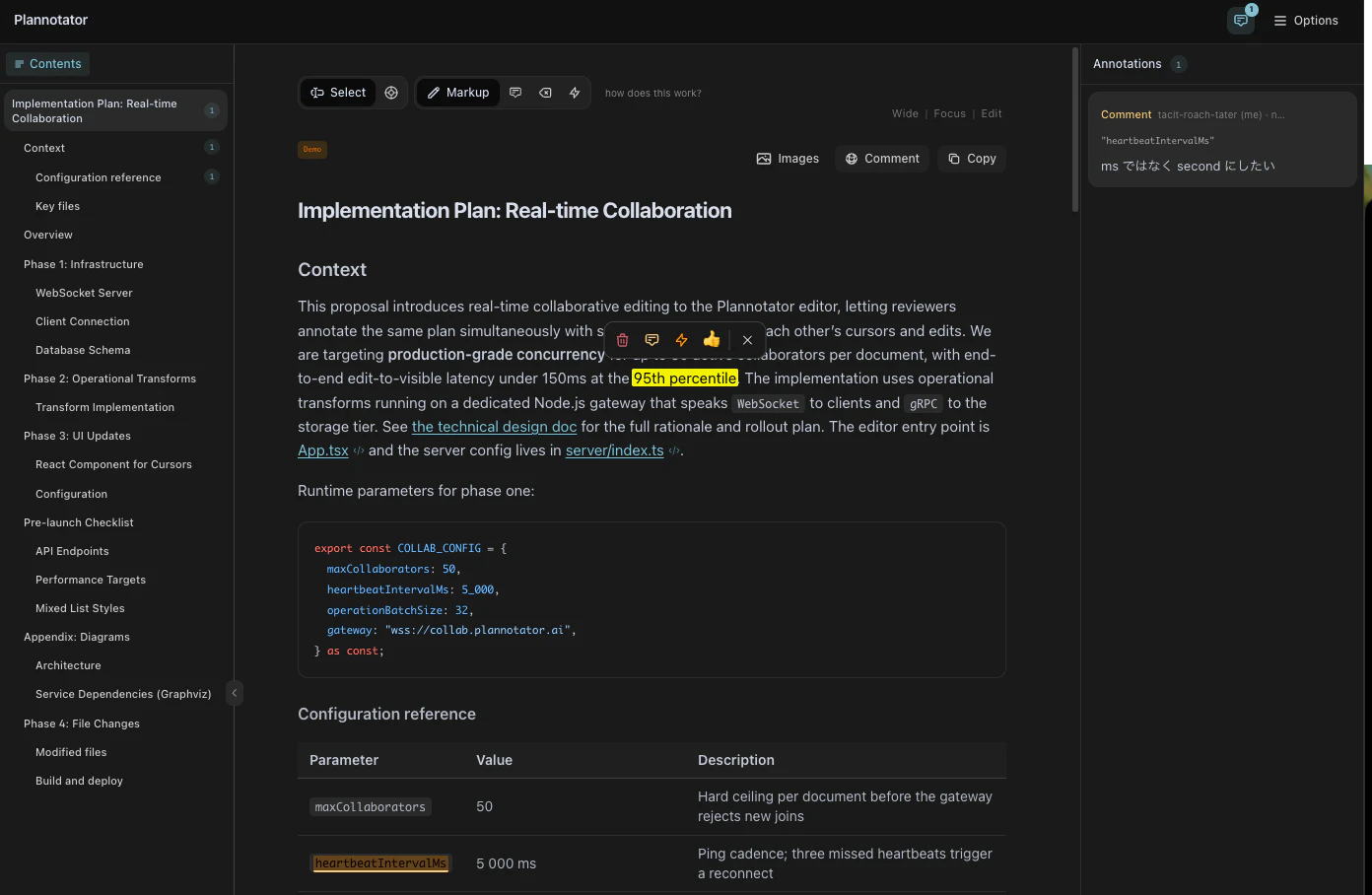The image size is (1372, 895).
Task: Click the main document vertical scrollbar
Action: point(1074,128)
